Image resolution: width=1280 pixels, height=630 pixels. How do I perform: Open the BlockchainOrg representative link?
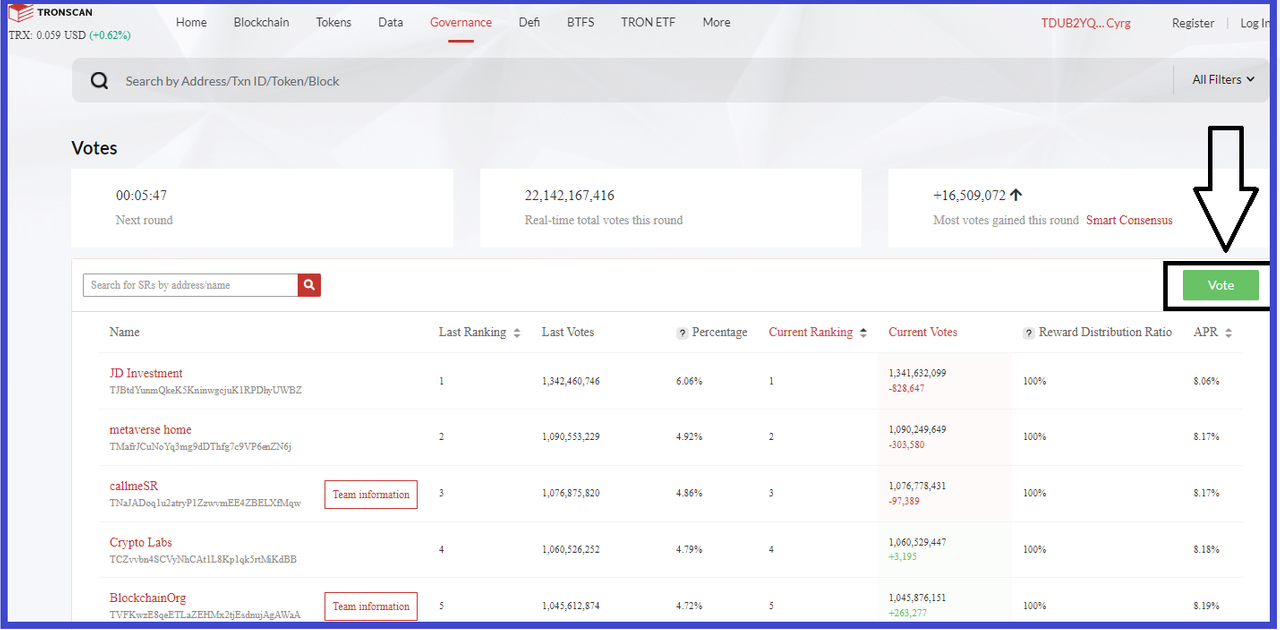tap(148, 598)
